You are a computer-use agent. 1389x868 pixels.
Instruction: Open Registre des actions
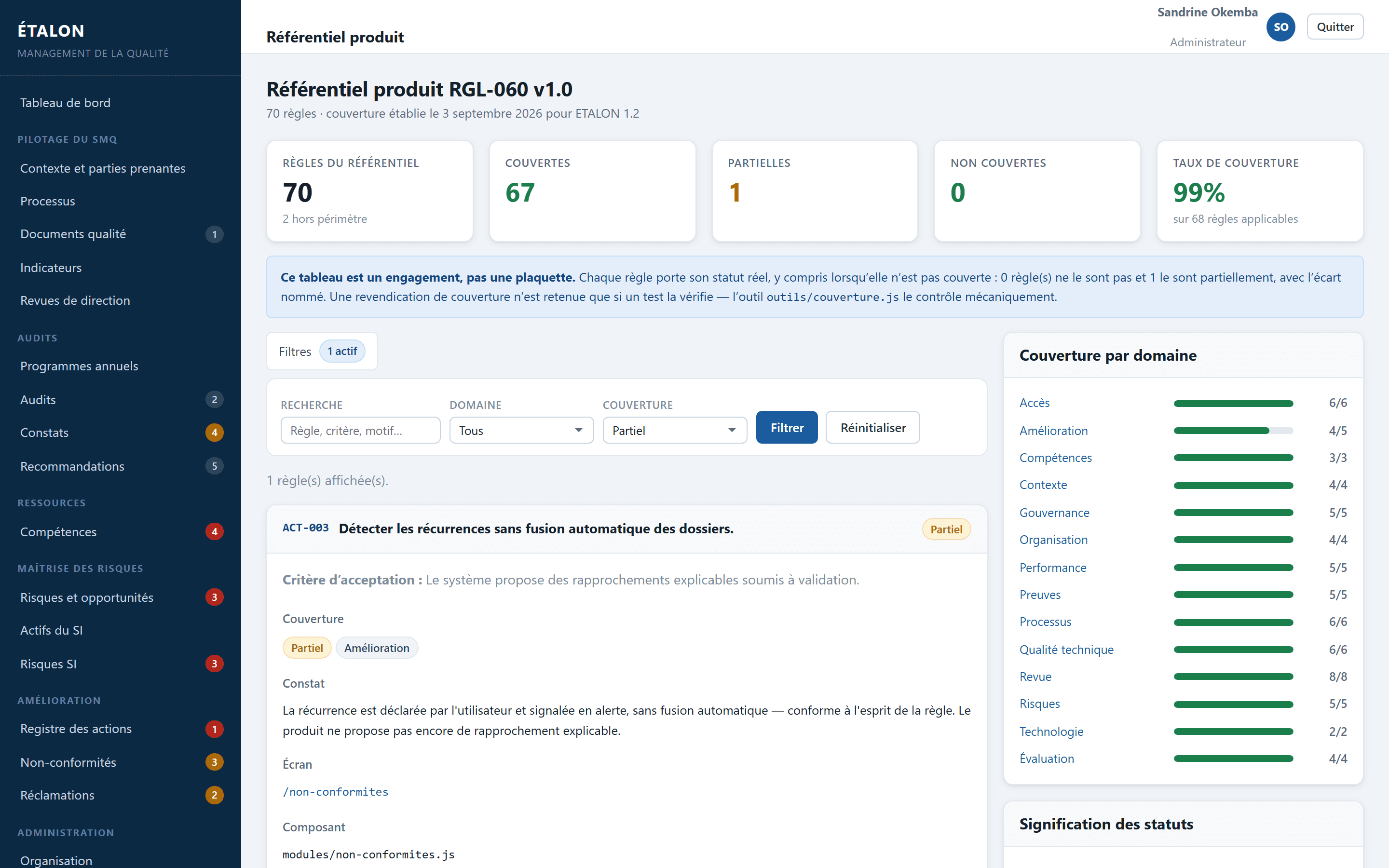coord(121,729)
